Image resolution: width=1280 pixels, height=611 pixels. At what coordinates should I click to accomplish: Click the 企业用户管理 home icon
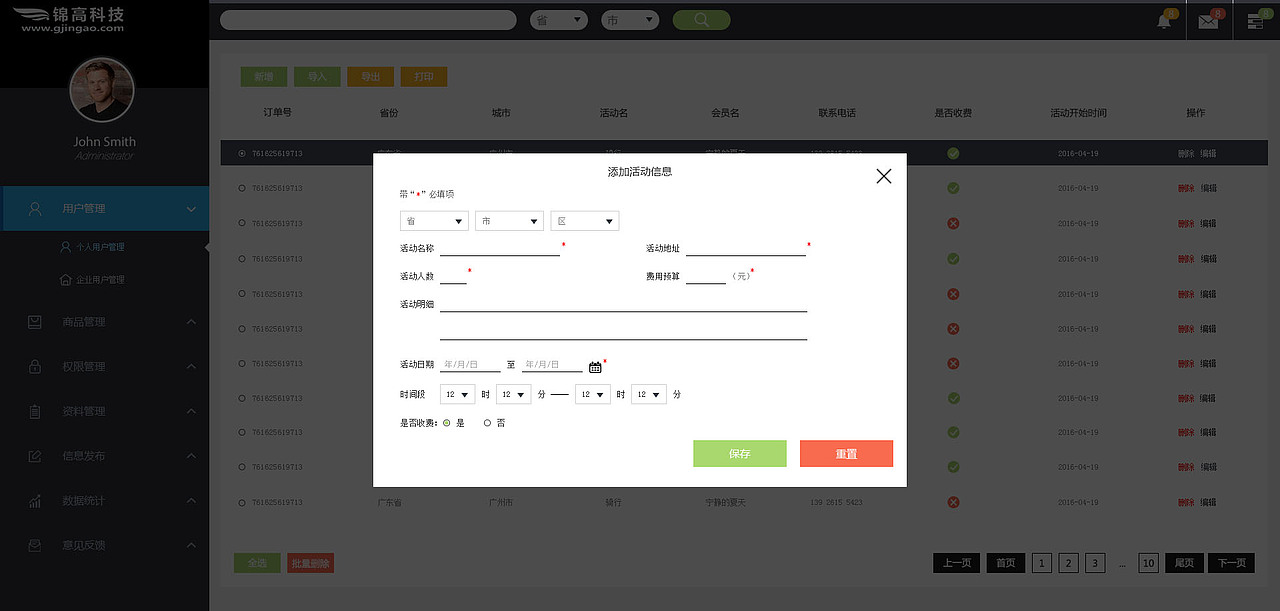click(x=66, y=279)
